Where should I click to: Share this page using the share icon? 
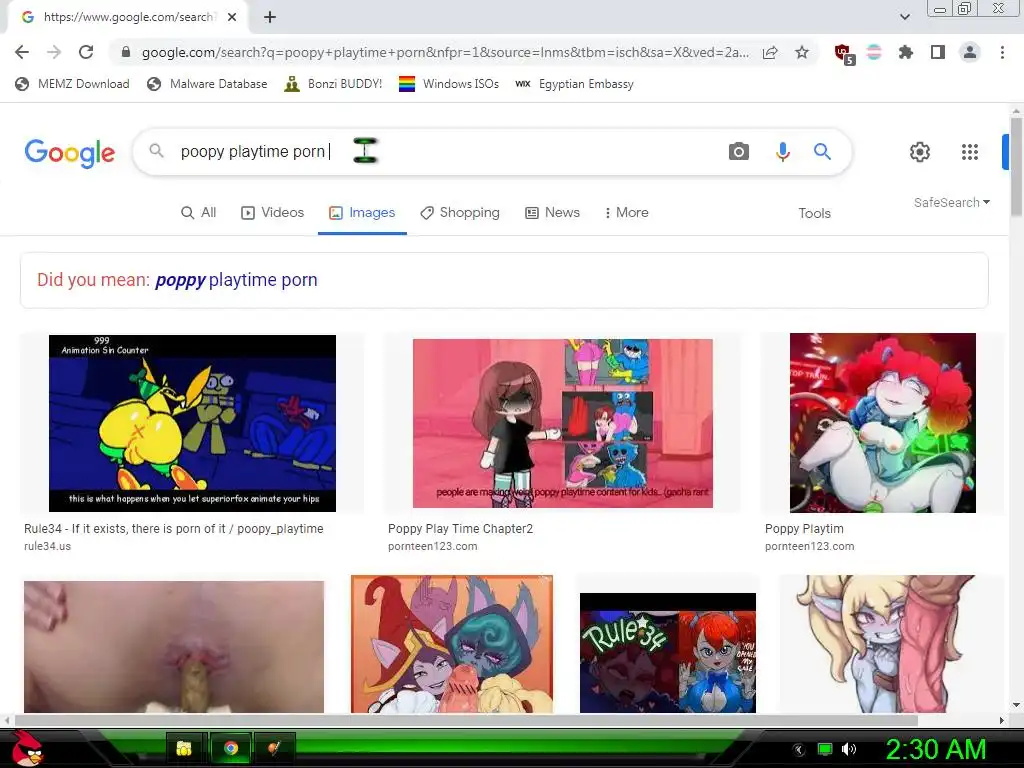point(770,52)
